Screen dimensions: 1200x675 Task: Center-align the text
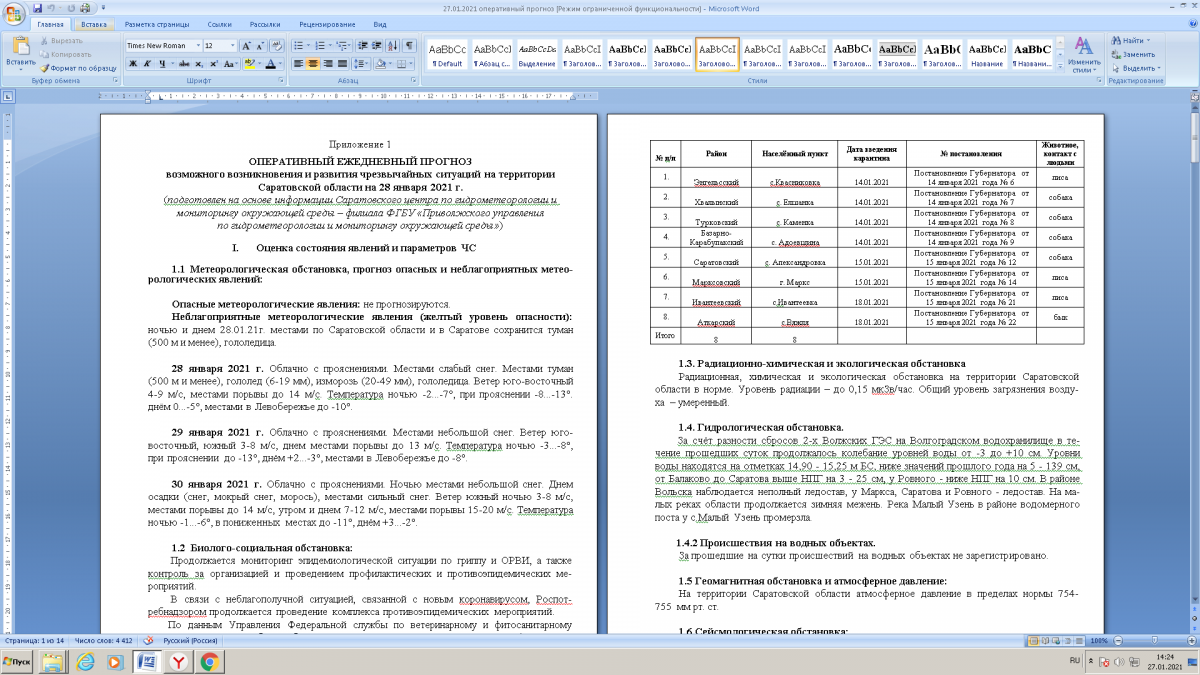coord(313,63)
